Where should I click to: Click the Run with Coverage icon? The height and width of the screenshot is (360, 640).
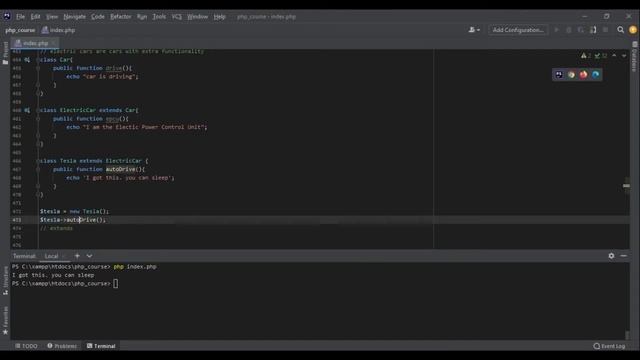pyautogui.click(x=581, y=30)
